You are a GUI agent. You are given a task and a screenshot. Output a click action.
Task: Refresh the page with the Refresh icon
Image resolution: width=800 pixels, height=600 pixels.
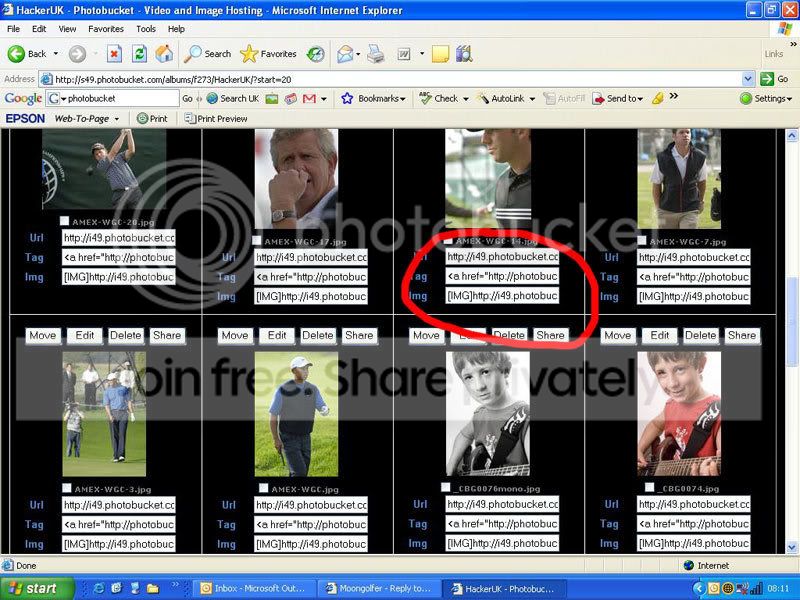(x=140, y=54)
